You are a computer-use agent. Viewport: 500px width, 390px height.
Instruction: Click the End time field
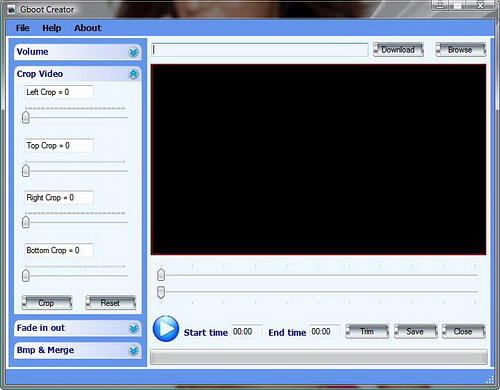point(325,332)
